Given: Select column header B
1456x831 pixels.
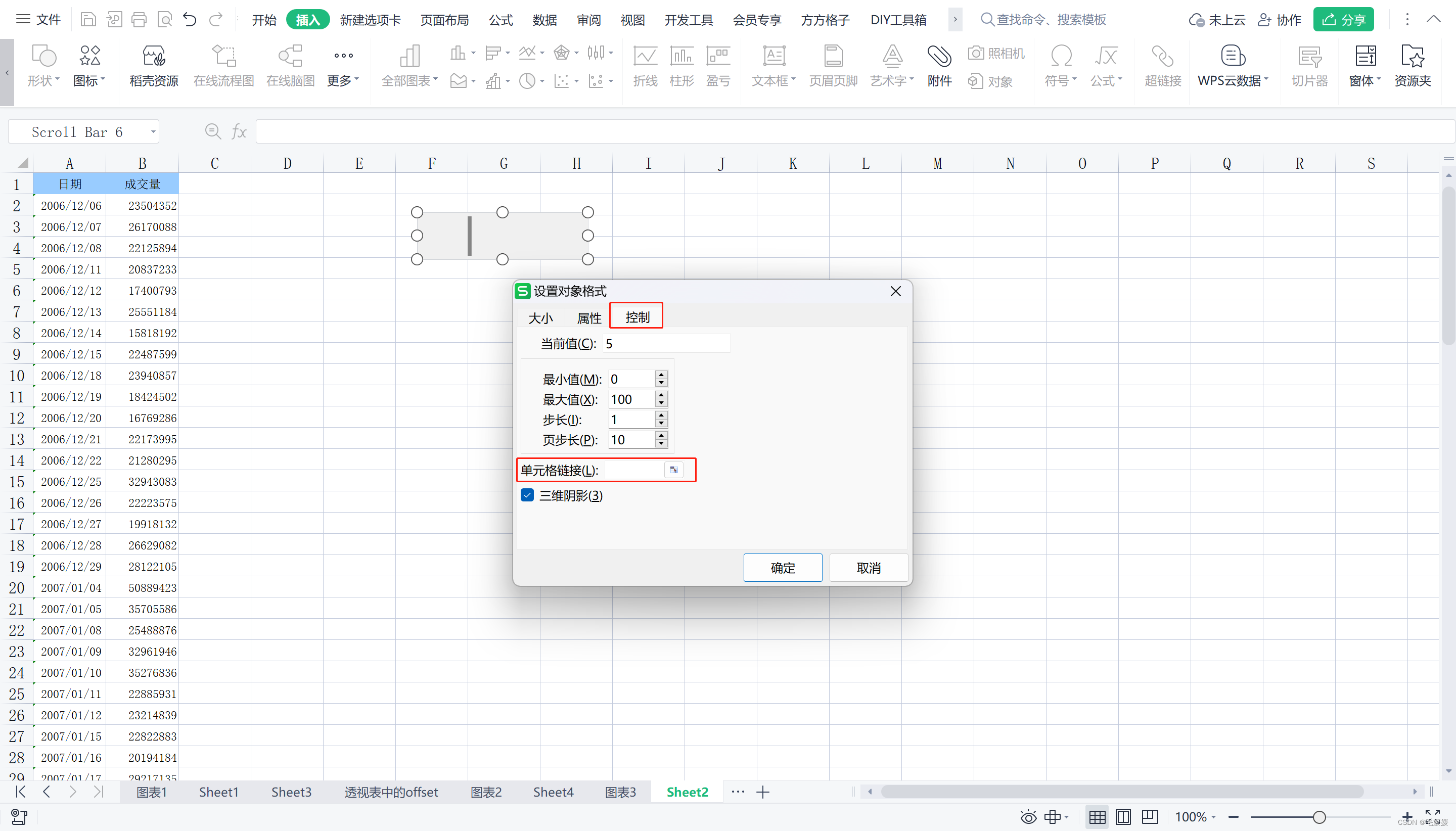Looking at the screenshot, I should (142, 164).
